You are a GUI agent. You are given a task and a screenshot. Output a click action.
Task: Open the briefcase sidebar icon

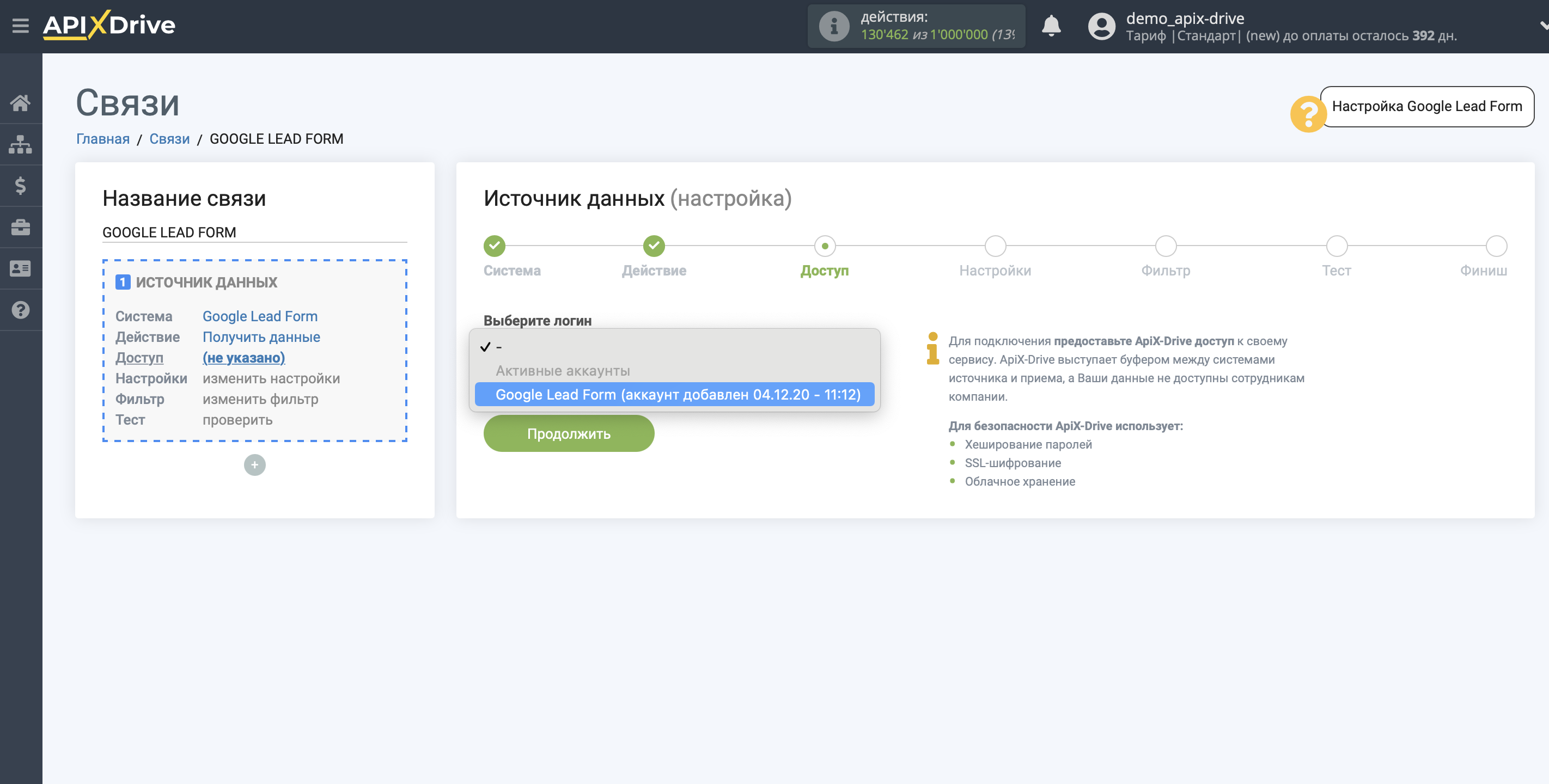[x=21, y=227]
